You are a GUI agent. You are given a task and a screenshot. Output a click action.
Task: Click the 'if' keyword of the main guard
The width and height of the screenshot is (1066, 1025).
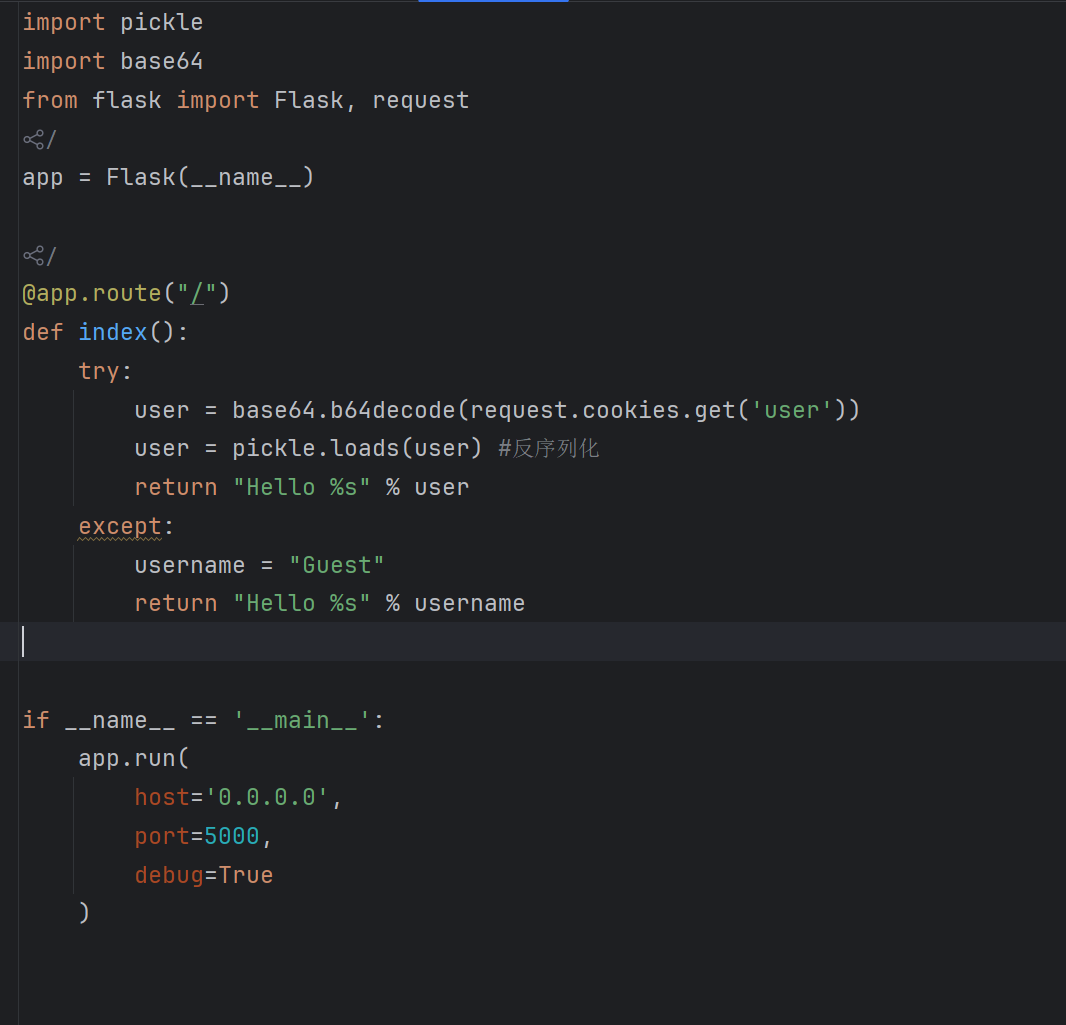(x=36, y=720)
